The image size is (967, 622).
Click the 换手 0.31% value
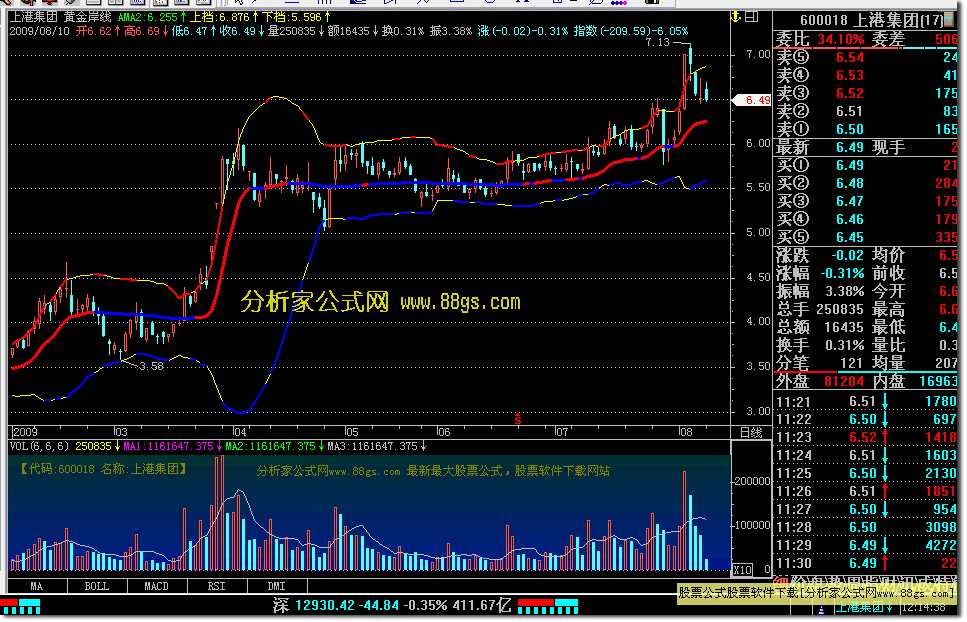tap(844, 345)
